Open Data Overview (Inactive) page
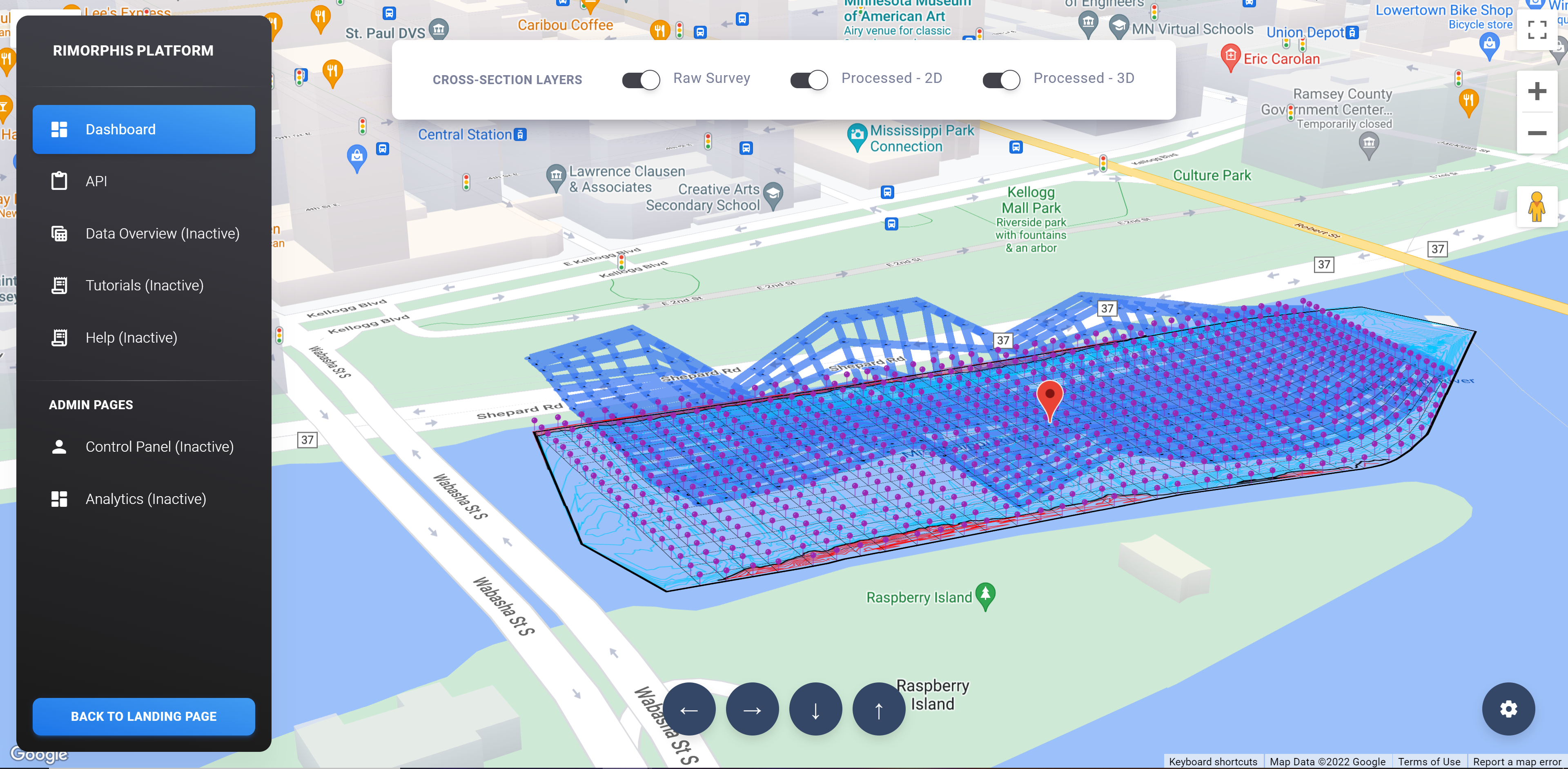 pos(162,234)
